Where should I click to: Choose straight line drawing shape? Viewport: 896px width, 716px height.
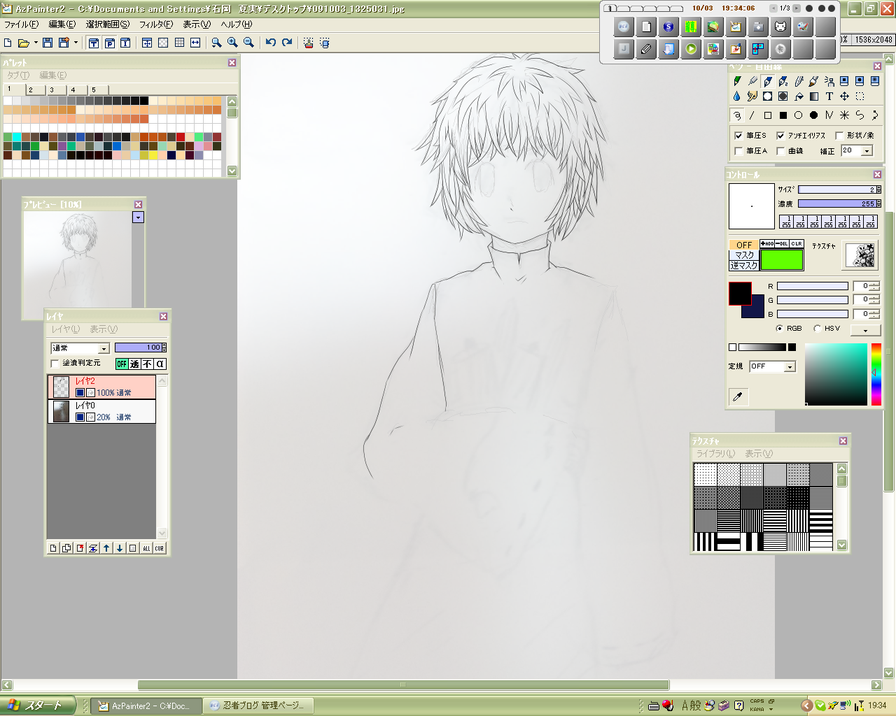coord(752,115)
